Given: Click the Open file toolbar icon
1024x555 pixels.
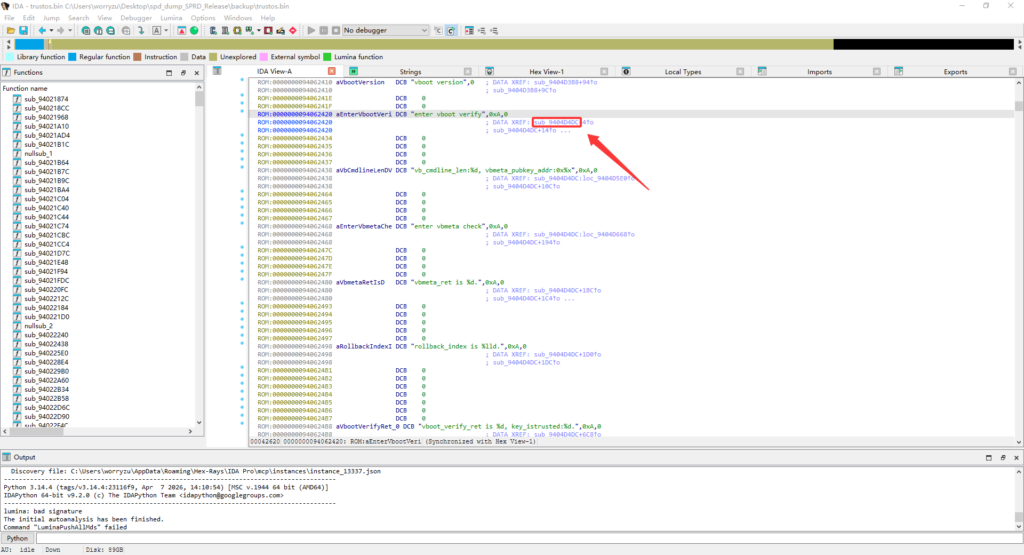Looking at the screenshot, I should 11,31.
